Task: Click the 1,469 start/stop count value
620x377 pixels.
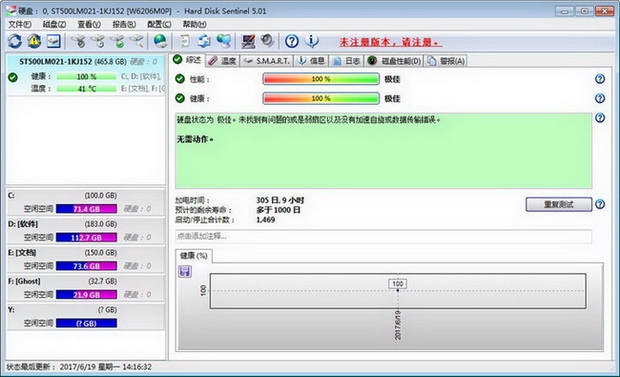Action: point(266,220)
